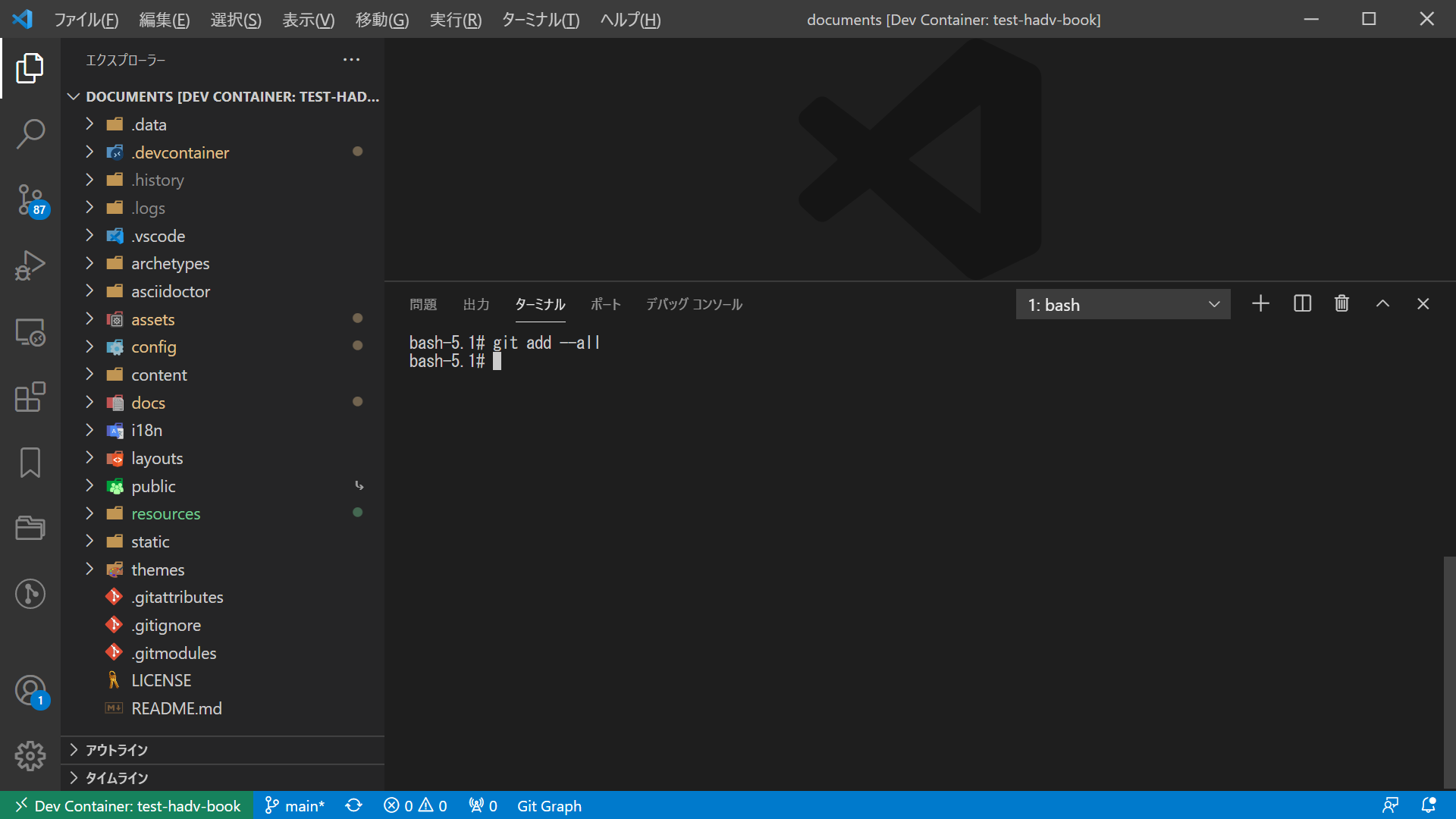Open the Manage gear icon
This screenshot has width=1456, height=819.
(30, 756)
